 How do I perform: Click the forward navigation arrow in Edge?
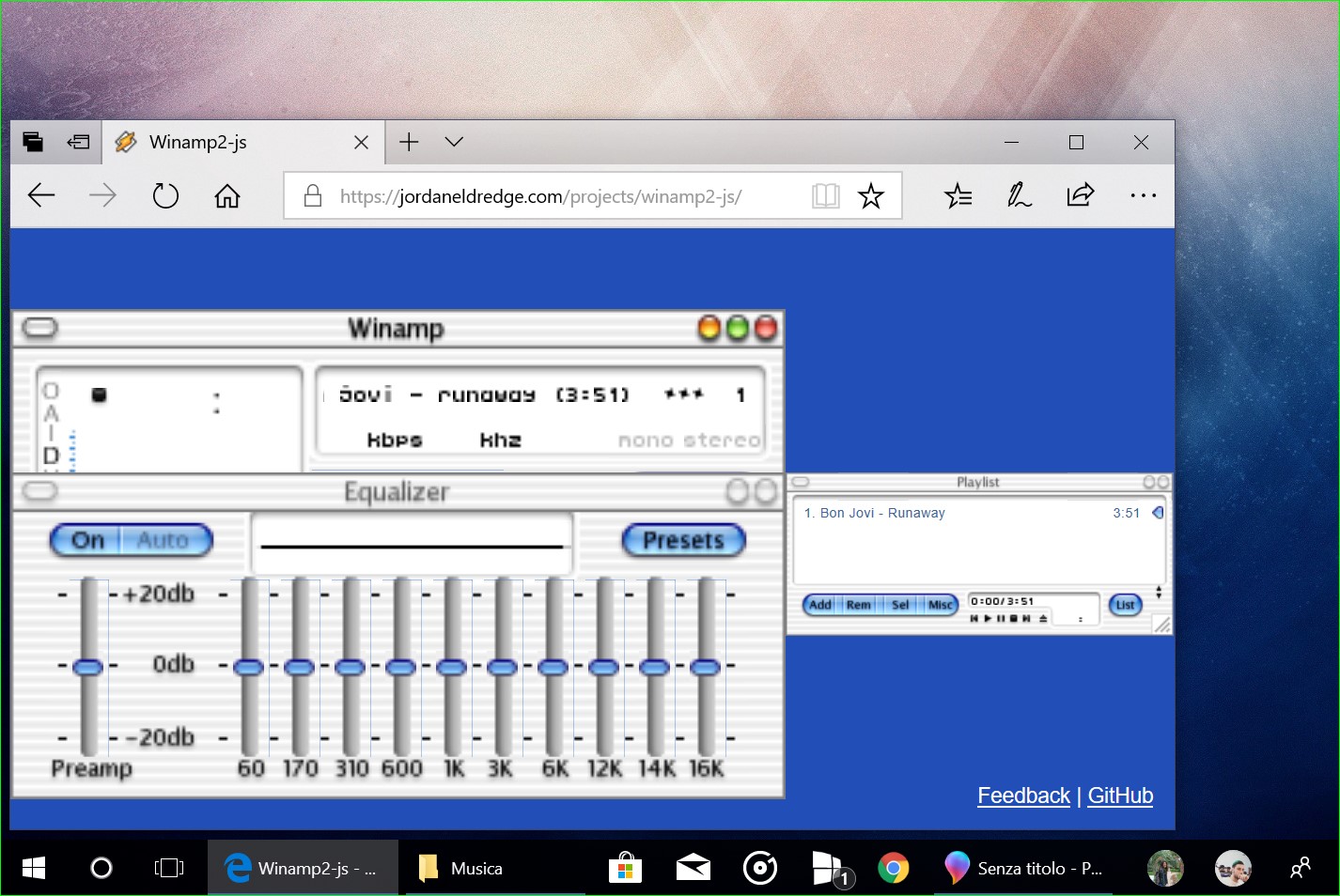tap(102, 195)
